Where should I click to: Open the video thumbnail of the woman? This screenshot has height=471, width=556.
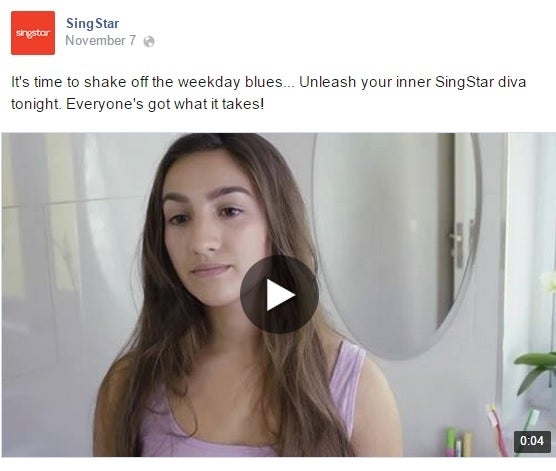[278, 295]
